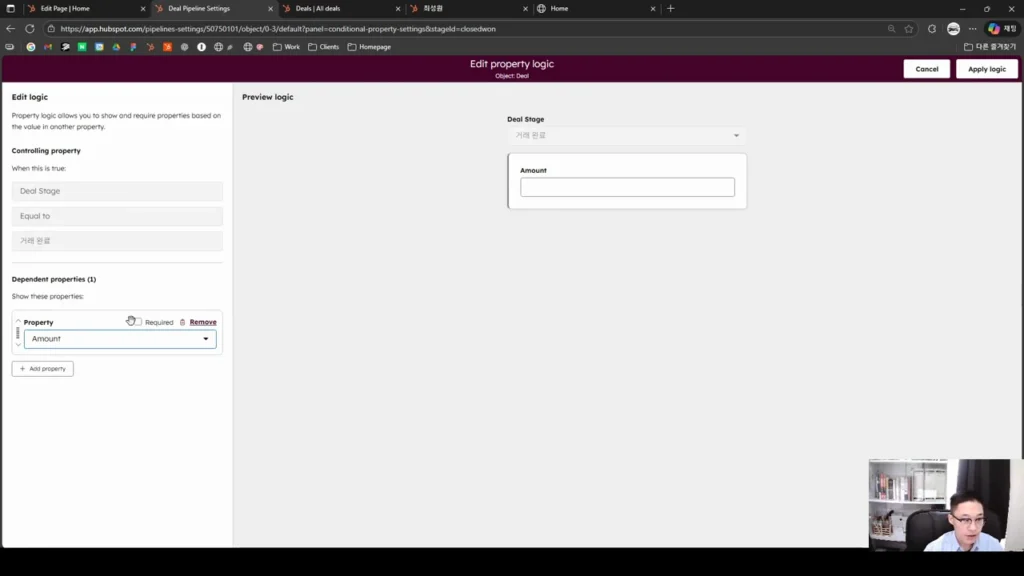Open the Work bookmarks folder
The width and height of the screenshot is (1024, 576).
(287, 47)
